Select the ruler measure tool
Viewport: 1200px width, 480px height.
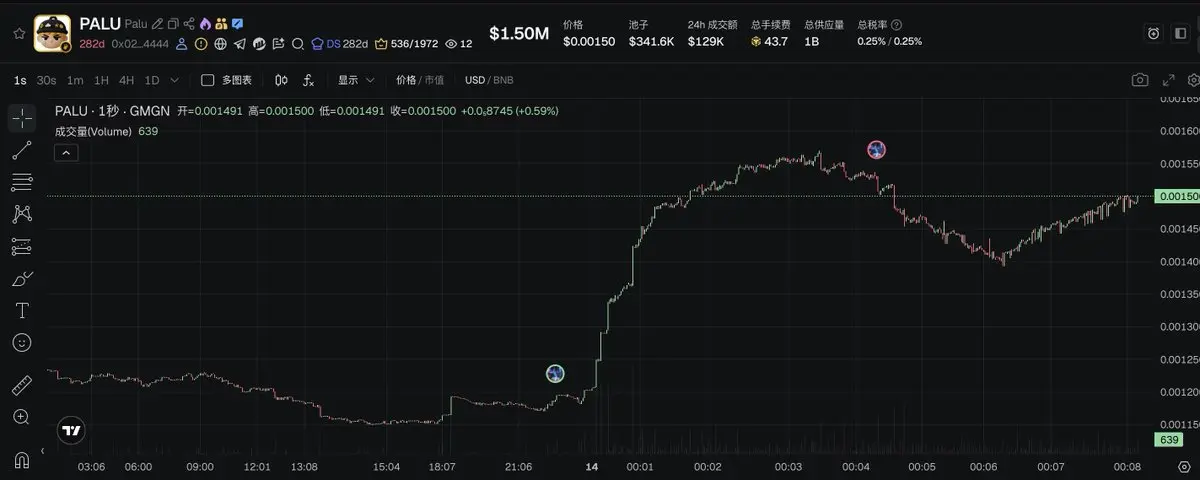(x=22, y=385)
